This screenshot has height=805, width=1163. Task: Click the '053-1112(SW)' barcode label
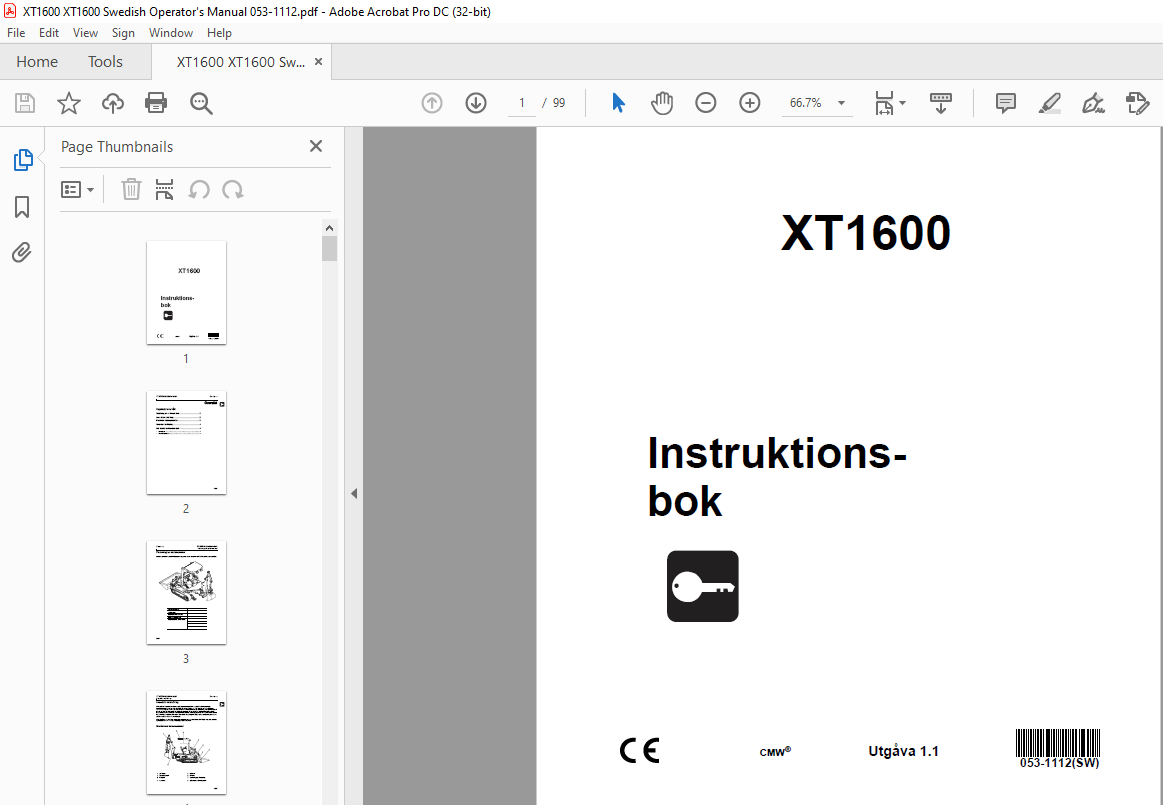click(1059, 763)
